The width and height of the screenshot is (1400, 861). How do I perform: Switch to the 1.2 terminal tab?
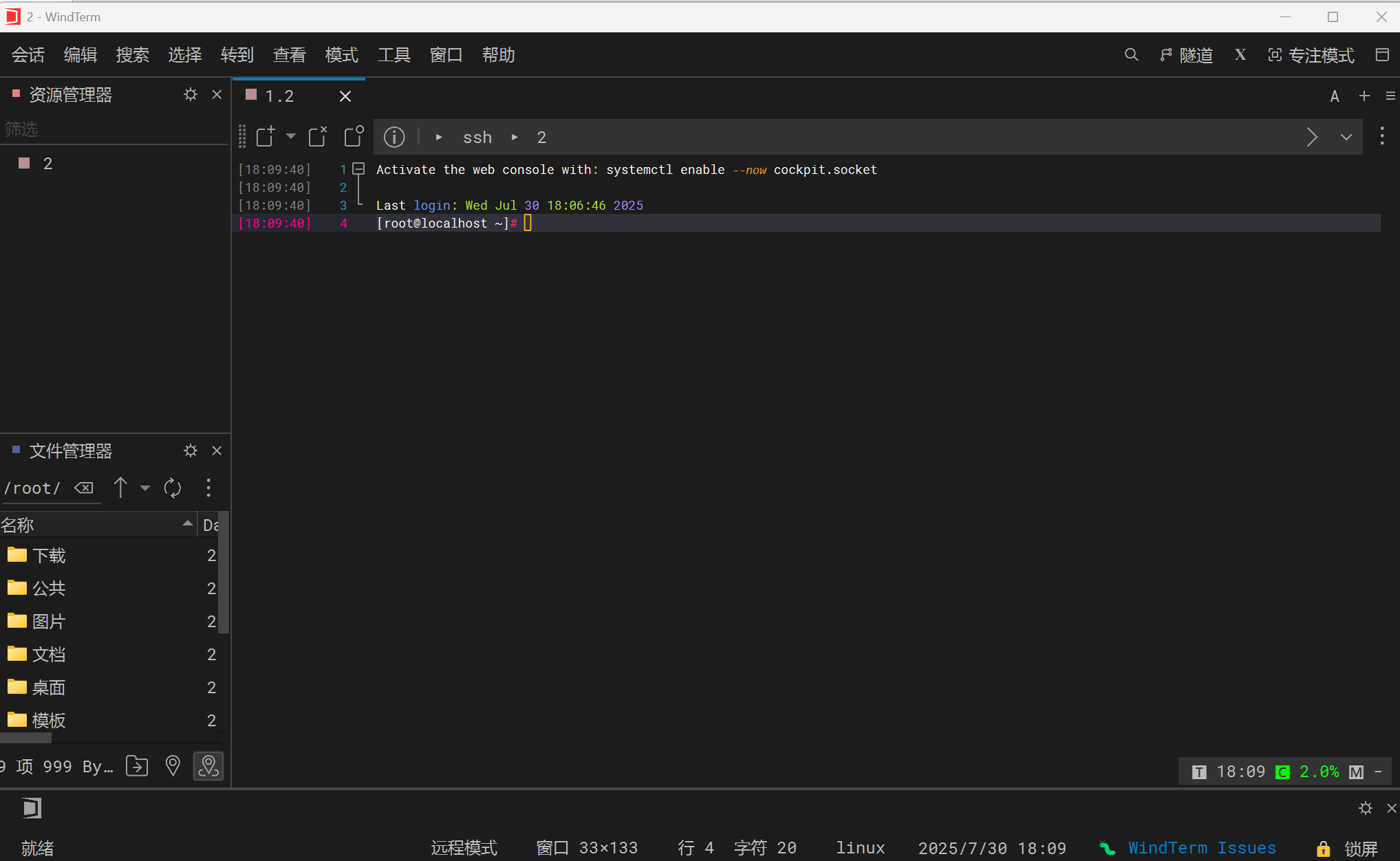pos(279,96)
